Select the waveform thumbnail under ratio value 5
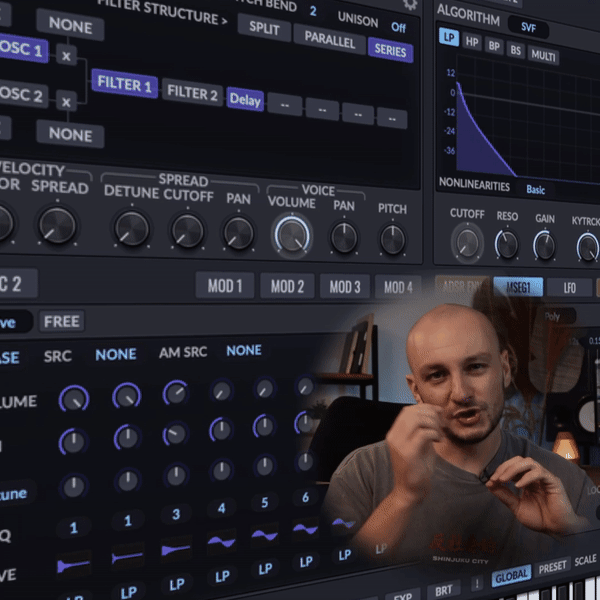Image resolution: width=600 pixels, height=600 pixels. pyautogui.click(x=264, y=535)
